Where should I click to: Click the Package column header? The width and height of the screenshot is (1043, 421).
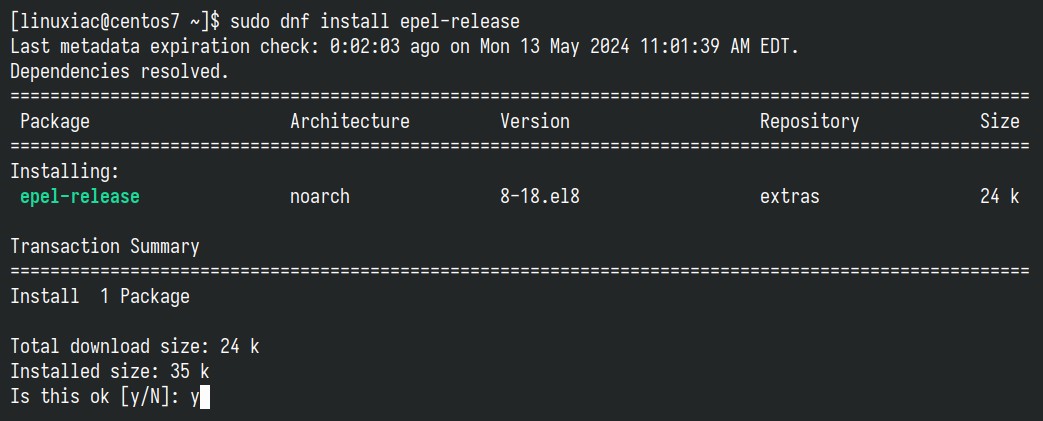55,122
